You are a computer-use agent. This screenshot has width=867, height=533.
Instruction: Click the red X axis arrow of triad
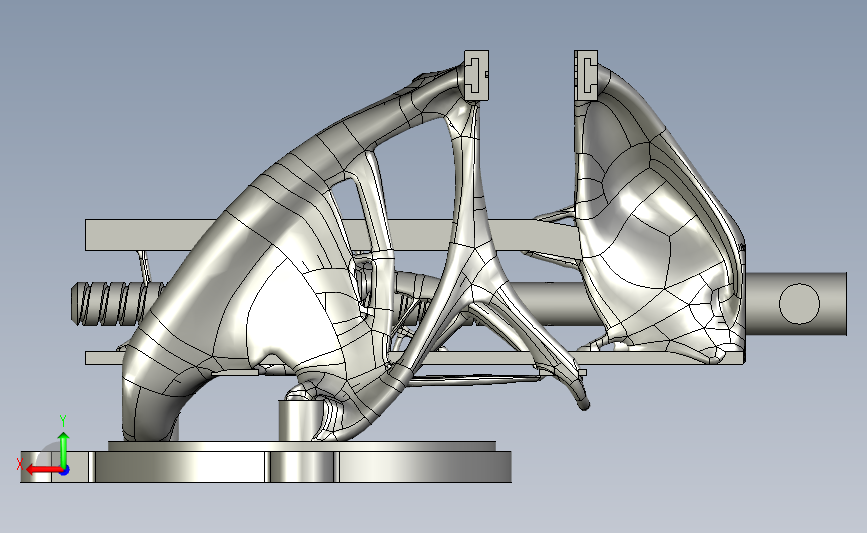point(43,470)
